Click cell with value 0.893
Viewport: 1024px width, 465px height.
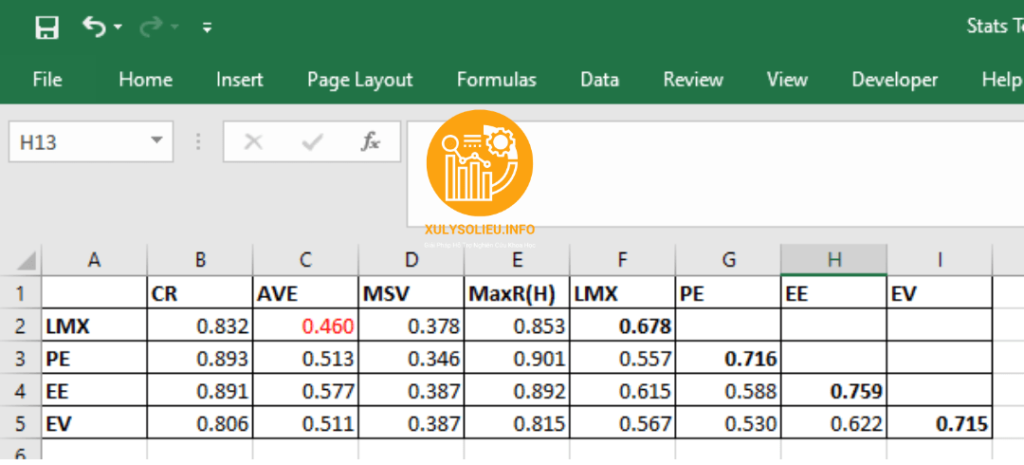point(200,359)
